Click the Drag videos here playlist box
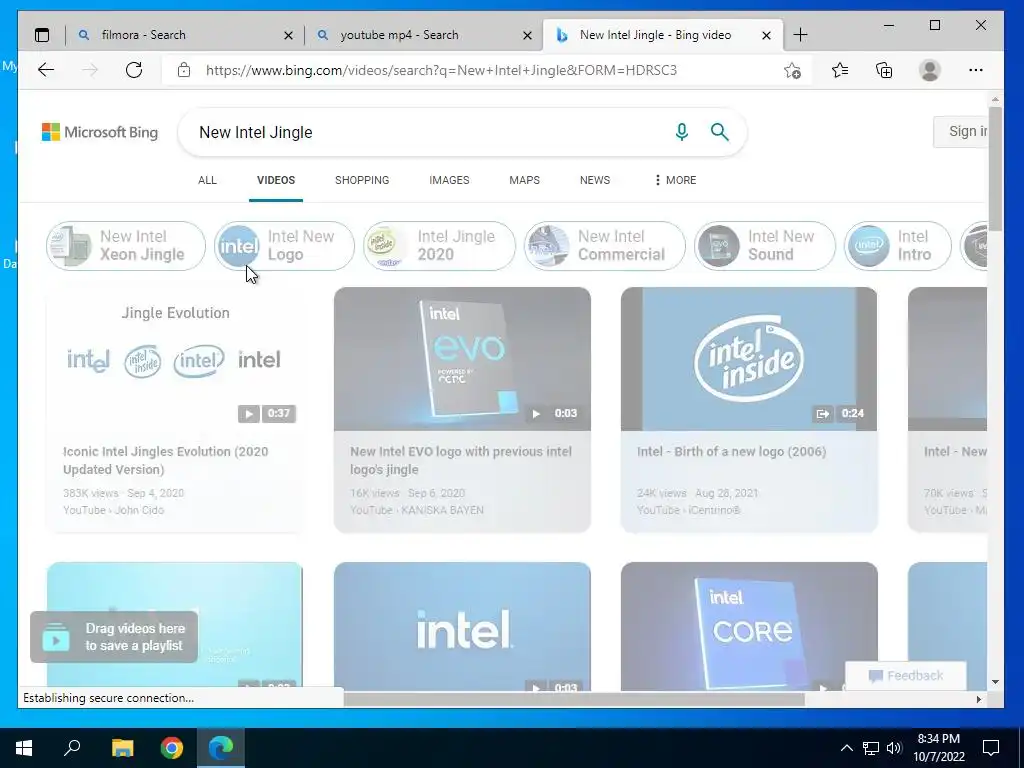The height and width of the screenshot is (768, 1024). (x=114, y=637)
